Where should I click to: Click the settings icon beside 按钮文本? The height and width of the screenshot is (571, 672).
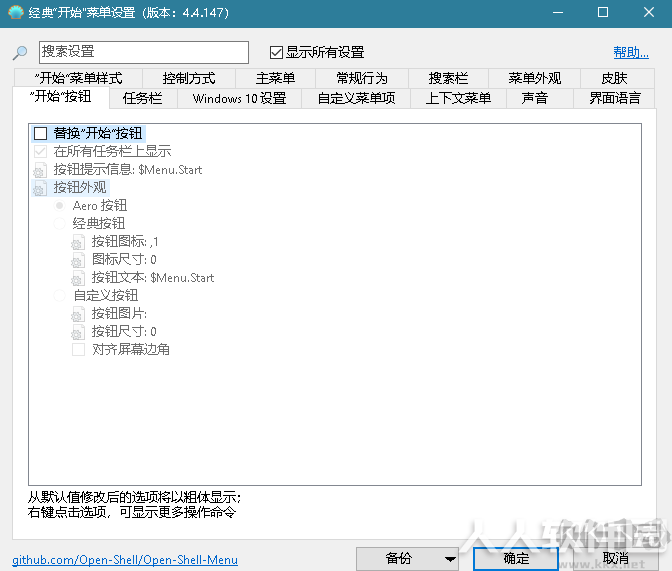[x=78, y=278]
